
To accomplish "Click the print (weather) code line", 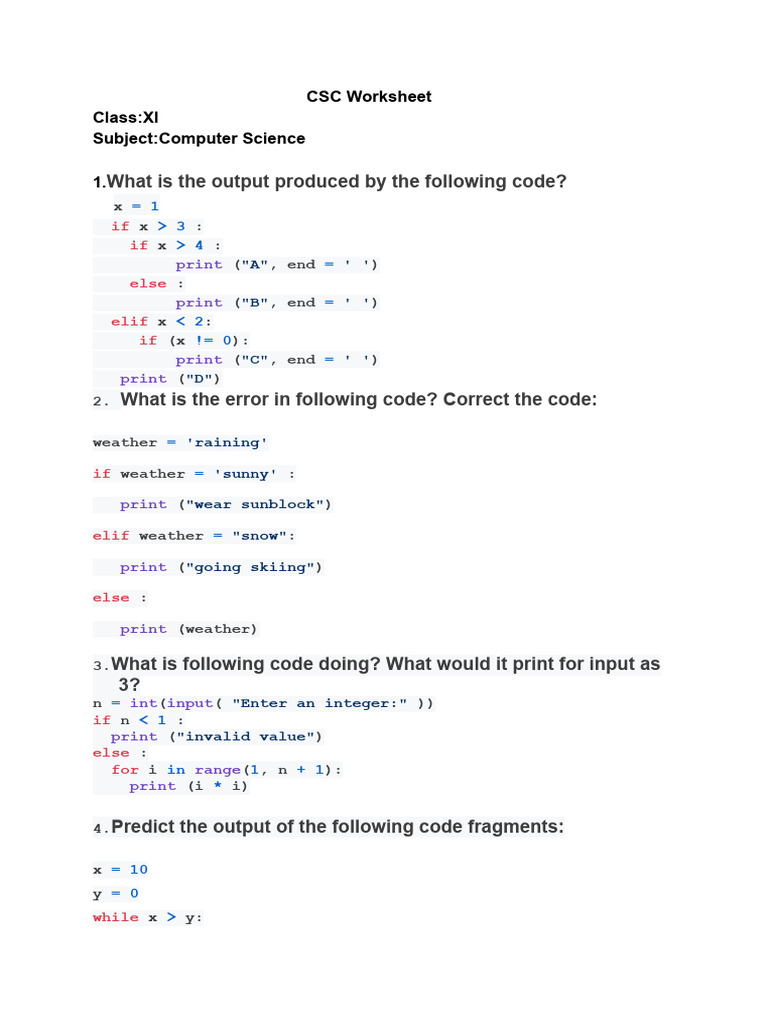I will 188,629.
